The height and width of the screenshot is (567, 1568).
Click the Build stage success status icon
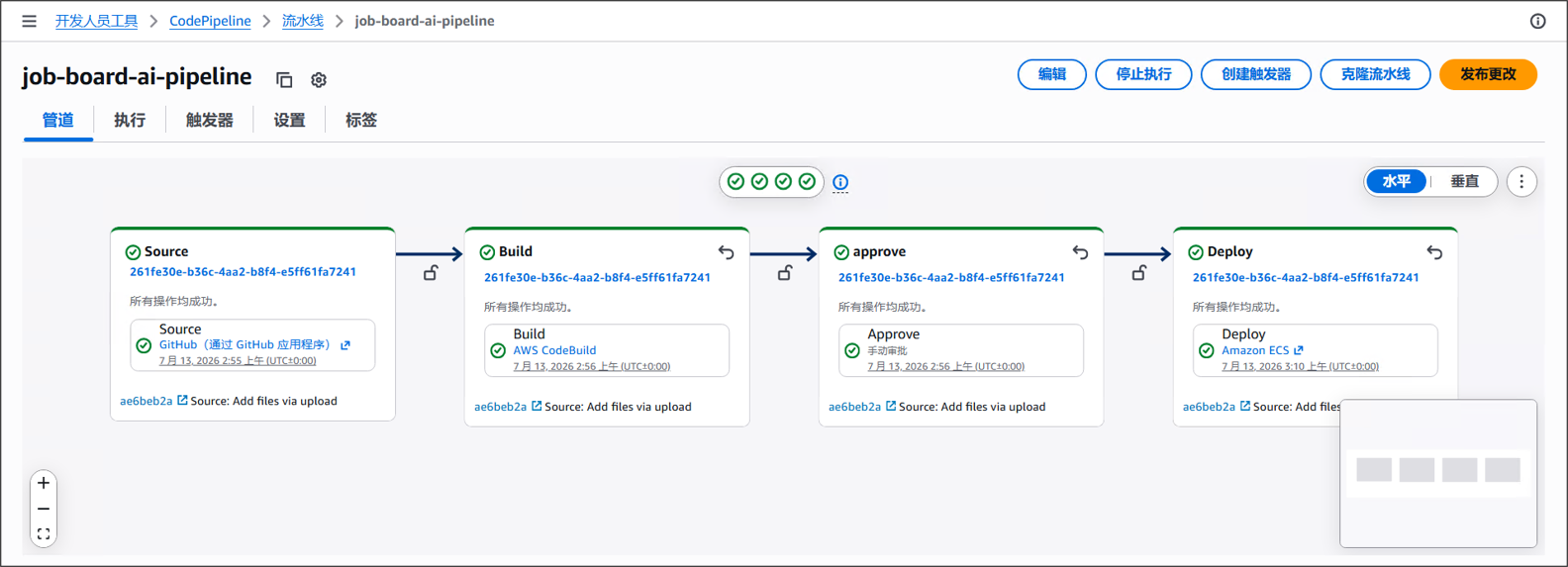point(487,252)
